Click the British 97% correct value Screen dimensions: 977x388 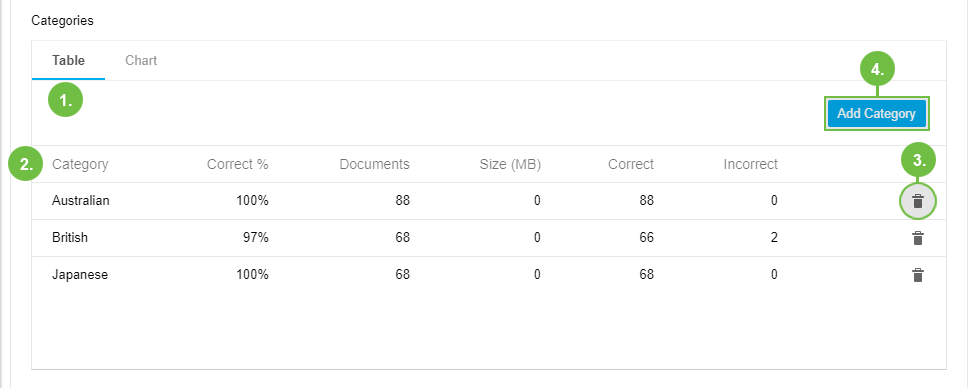pyautogui.click(x=255, y=238)
